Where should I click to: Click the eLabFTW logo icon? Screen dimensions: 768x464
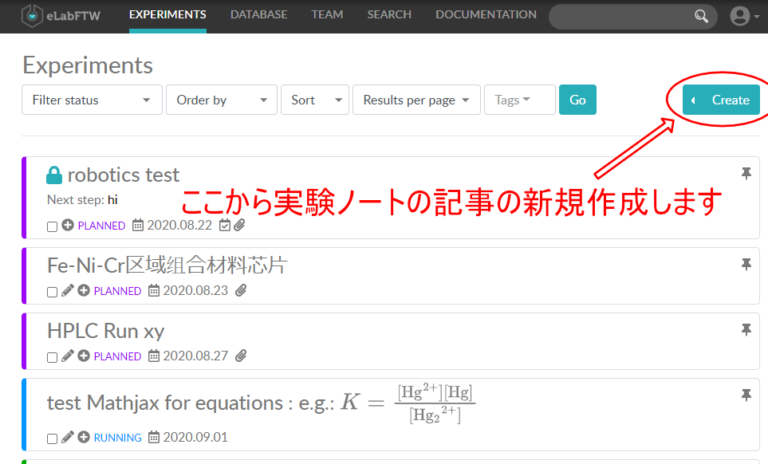34,16
